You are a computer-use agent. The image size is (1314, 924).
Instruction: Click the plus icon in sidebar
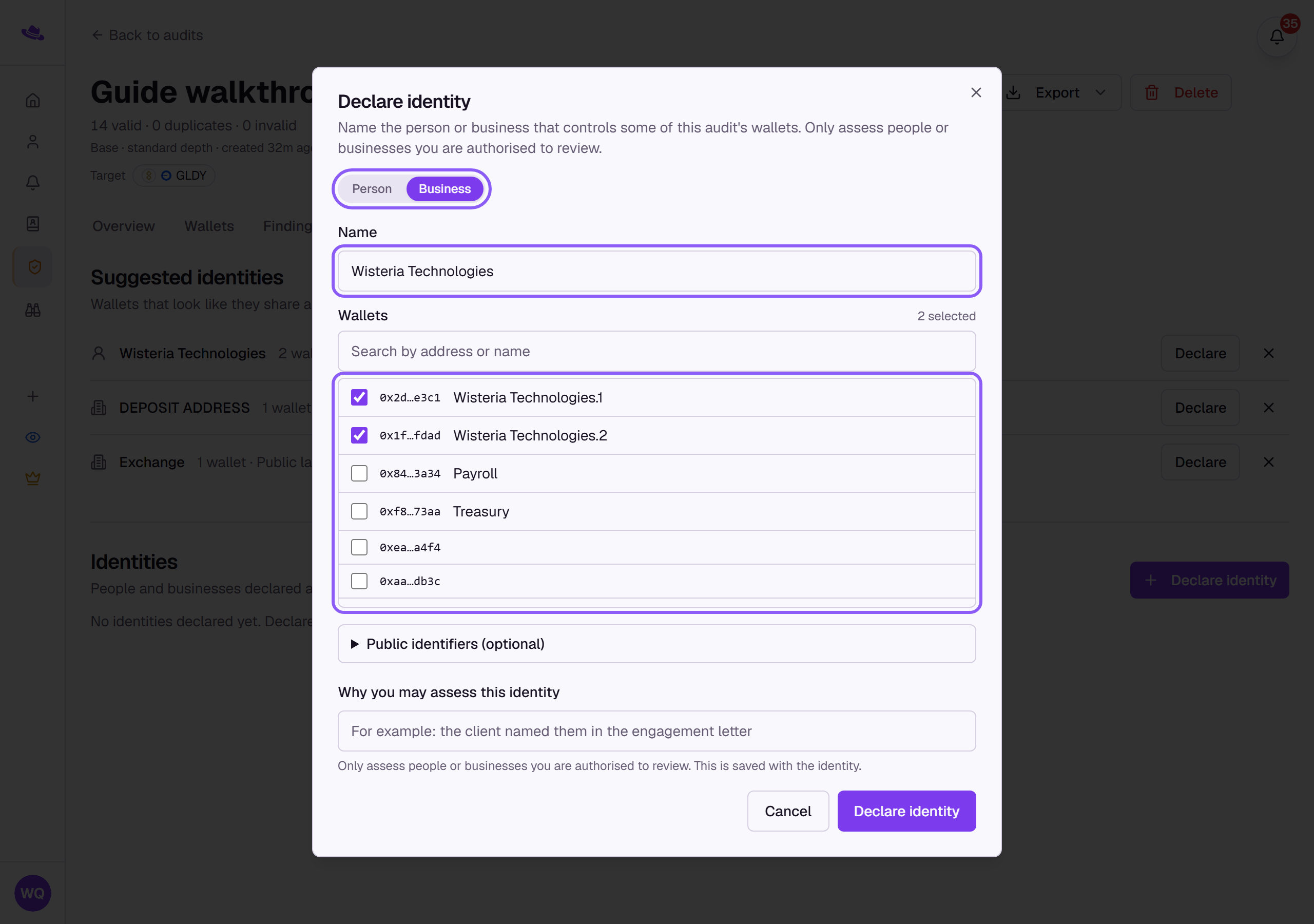pos(33,396)
